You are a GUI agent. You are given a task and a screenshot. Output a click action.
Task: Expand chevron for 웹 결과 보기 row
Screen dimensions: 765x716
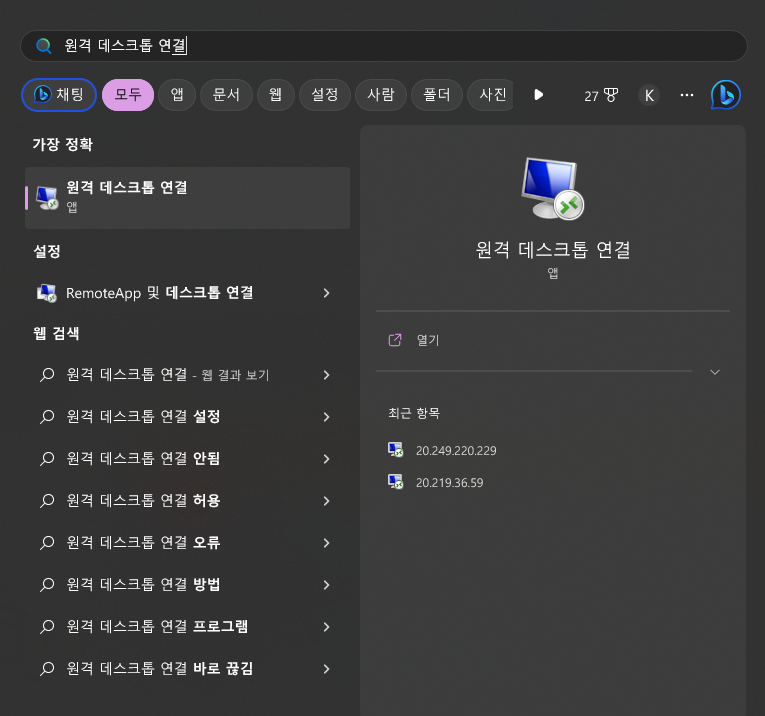coord(326,375)
